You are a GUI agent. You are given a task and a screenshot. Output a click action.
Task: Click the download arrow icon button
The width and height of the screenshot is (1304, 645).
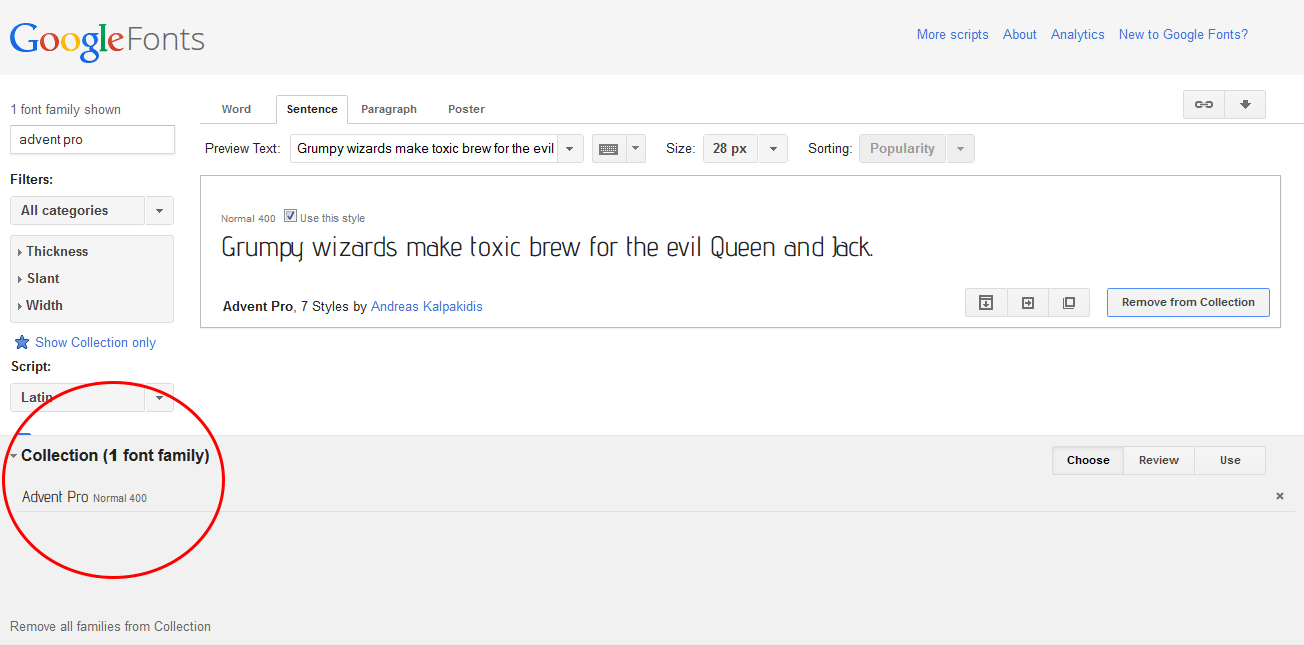[1245, 105]
